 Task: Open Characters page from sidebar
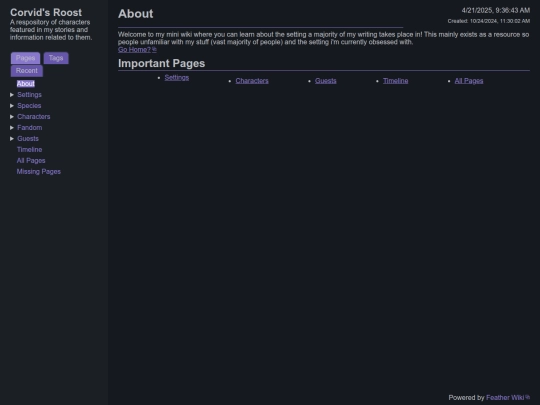coord(33,117)
